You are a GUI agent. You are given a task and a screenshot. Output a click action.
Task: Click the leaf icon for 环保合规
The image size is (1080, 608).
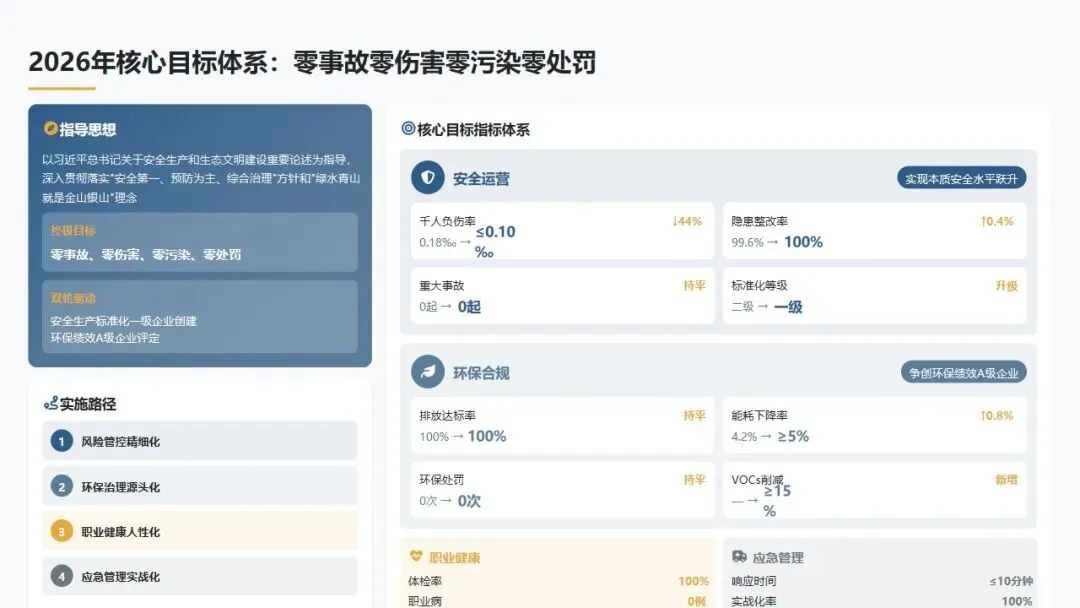(428, 372)
